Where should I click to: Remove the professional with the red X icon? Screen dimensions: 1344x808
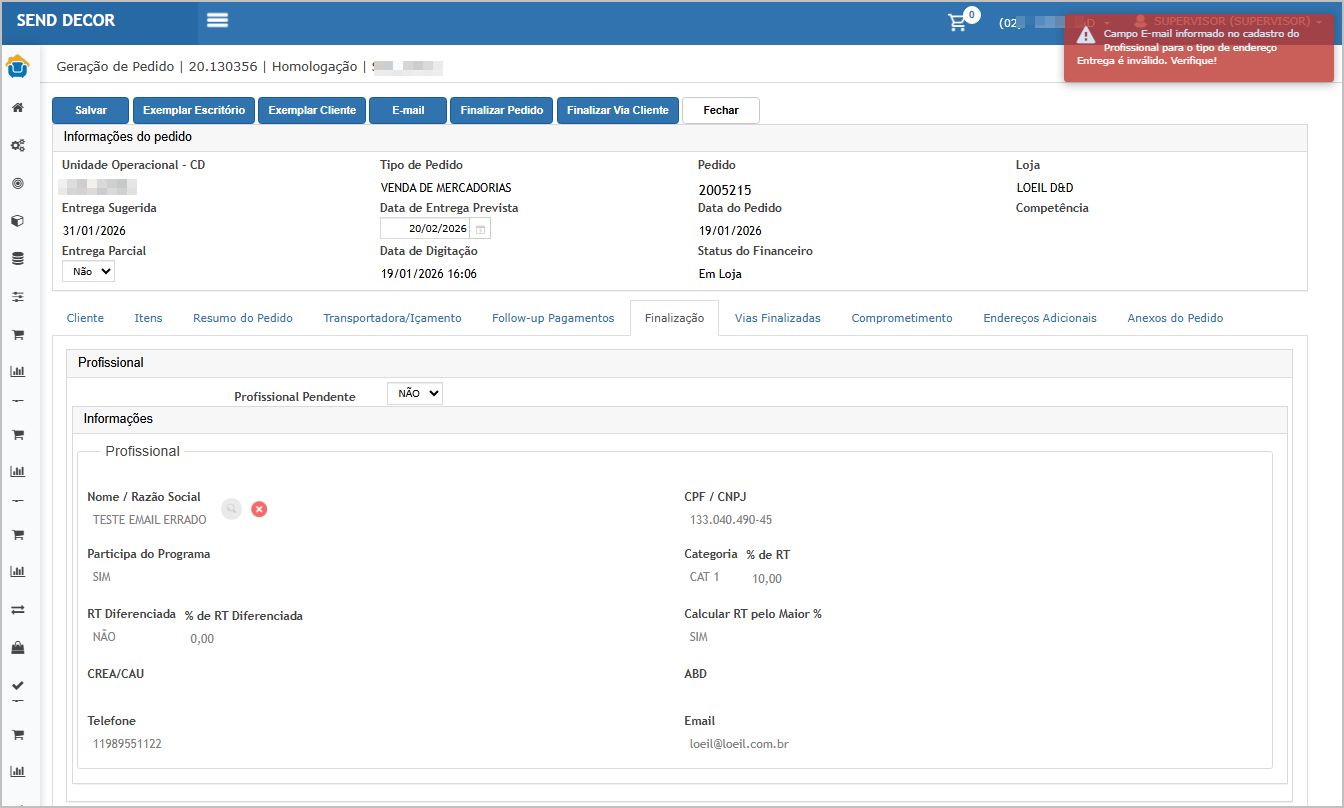(x=259, y=509)
